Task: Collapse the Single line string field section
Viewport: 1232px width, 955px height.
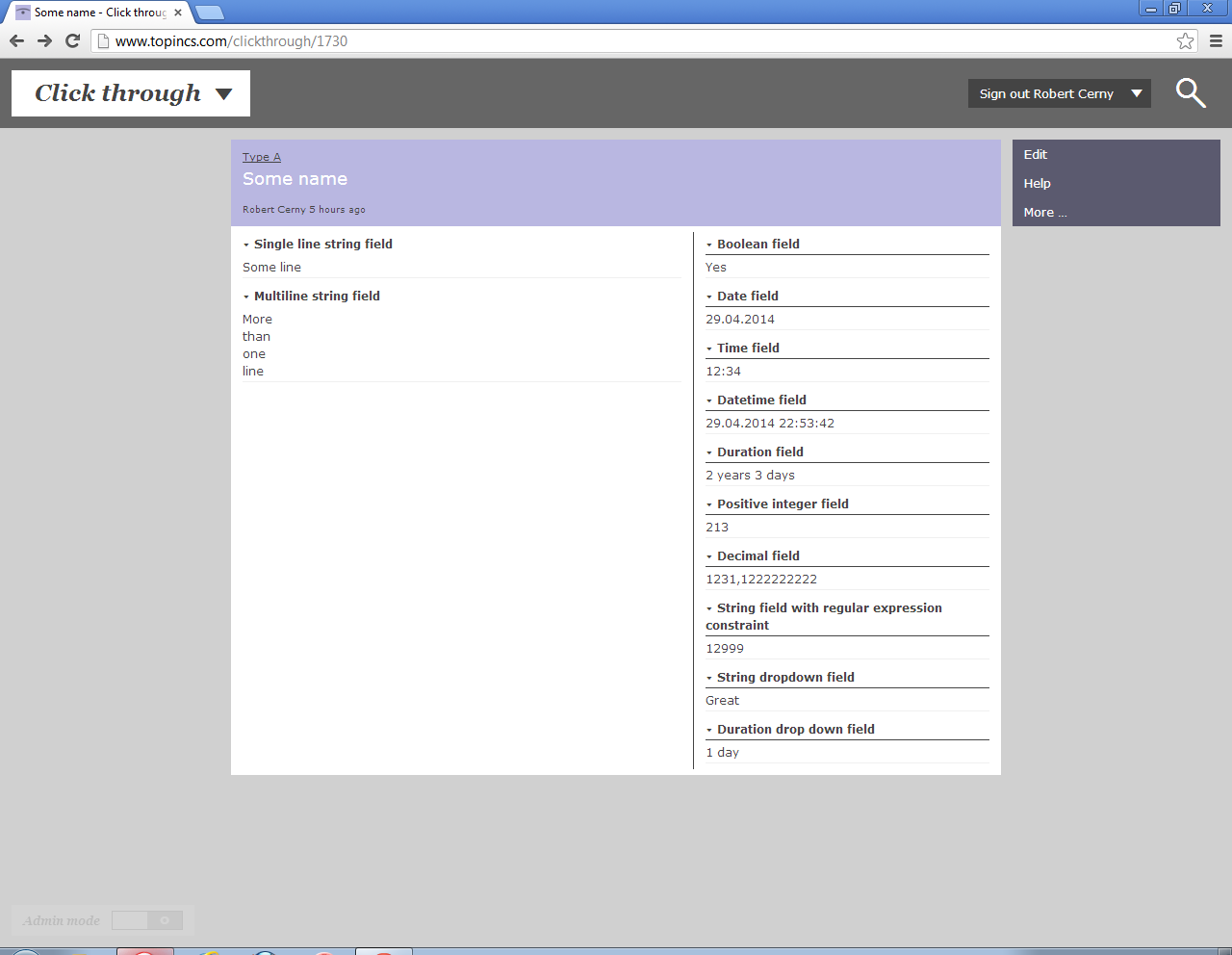Action: point(246,245)
